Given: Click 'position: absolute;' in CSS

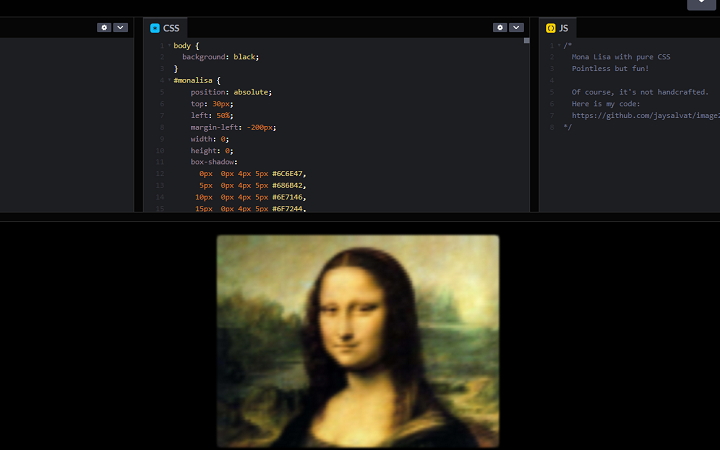Looking at the screenshot, I should pyautogui.click(x=231, y=92).
